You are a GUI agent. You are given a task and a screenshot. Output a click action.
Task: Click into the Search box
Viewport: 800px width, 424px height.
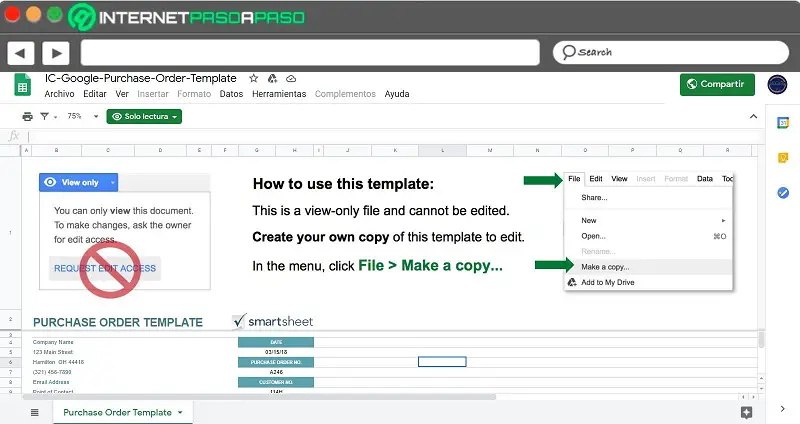pyautogui.click(x=670, y=52)
